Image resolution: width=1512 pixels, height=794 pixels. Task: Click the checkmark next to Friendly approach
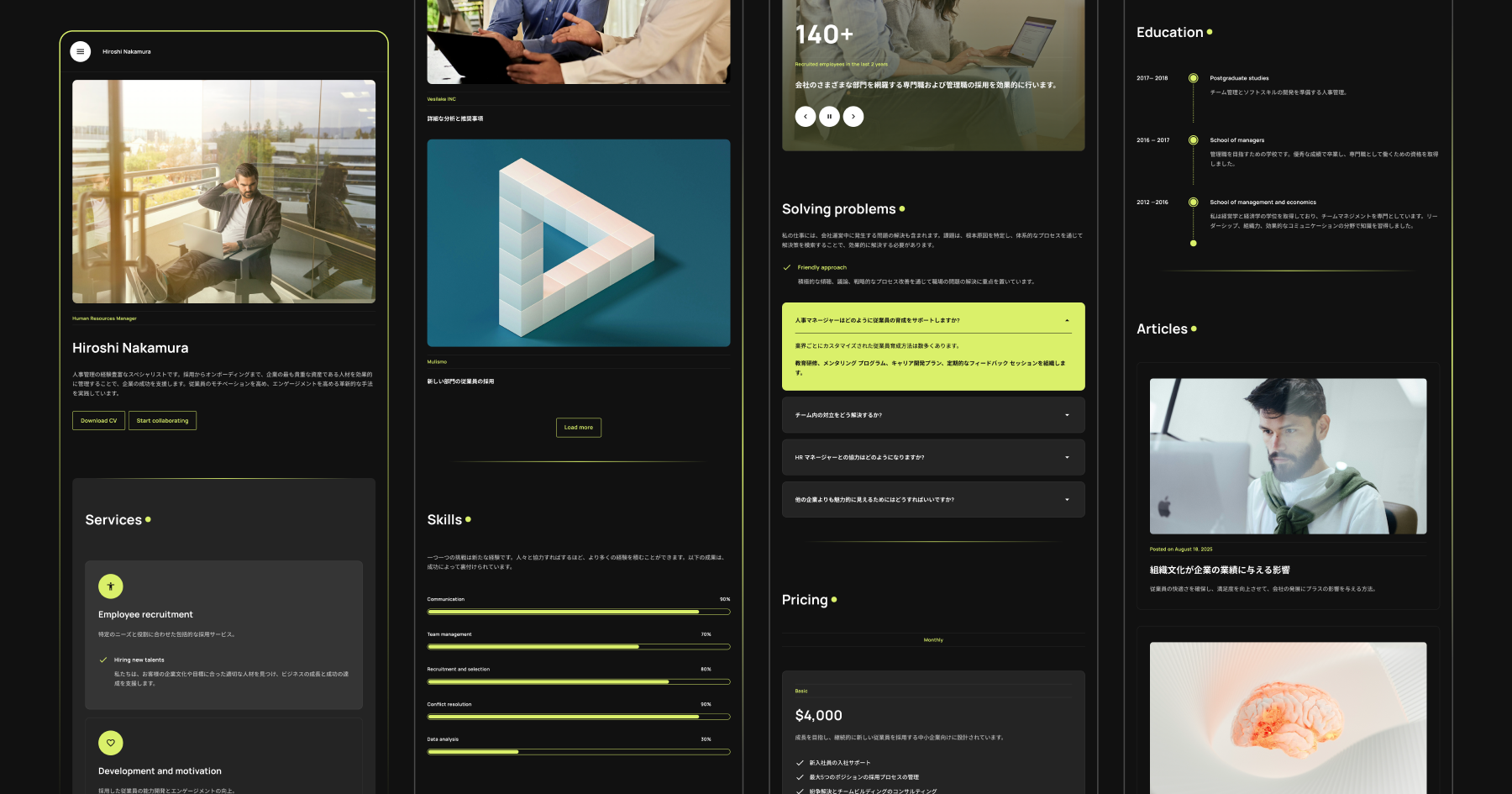[787, 267]
